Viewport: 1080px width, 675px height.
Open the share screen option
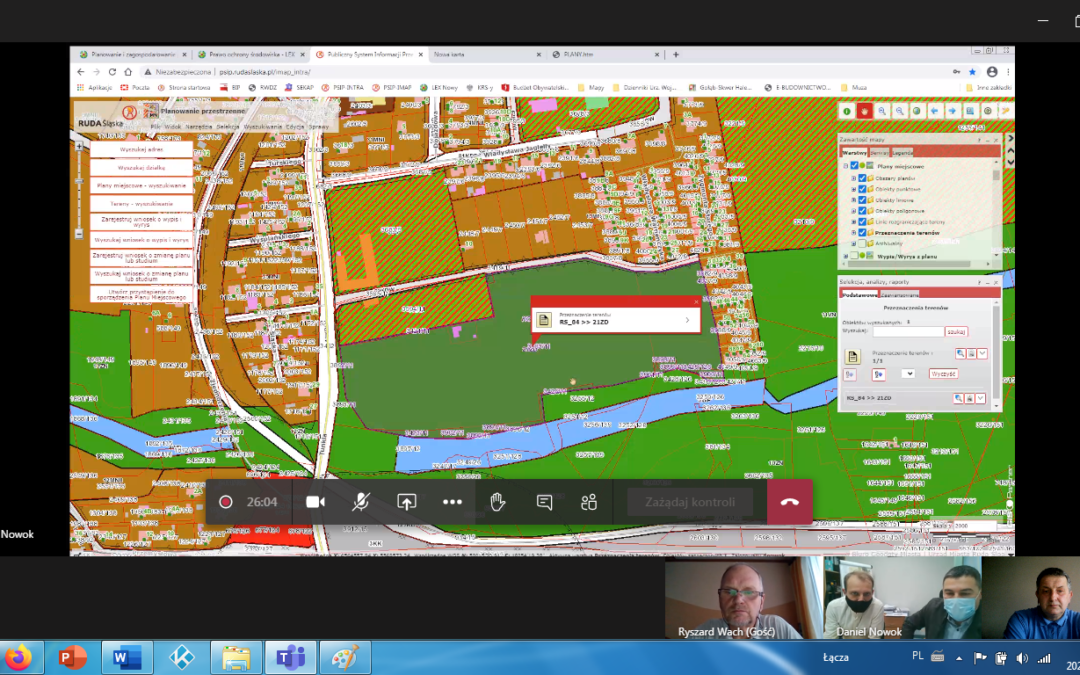(x=407, y=502)
